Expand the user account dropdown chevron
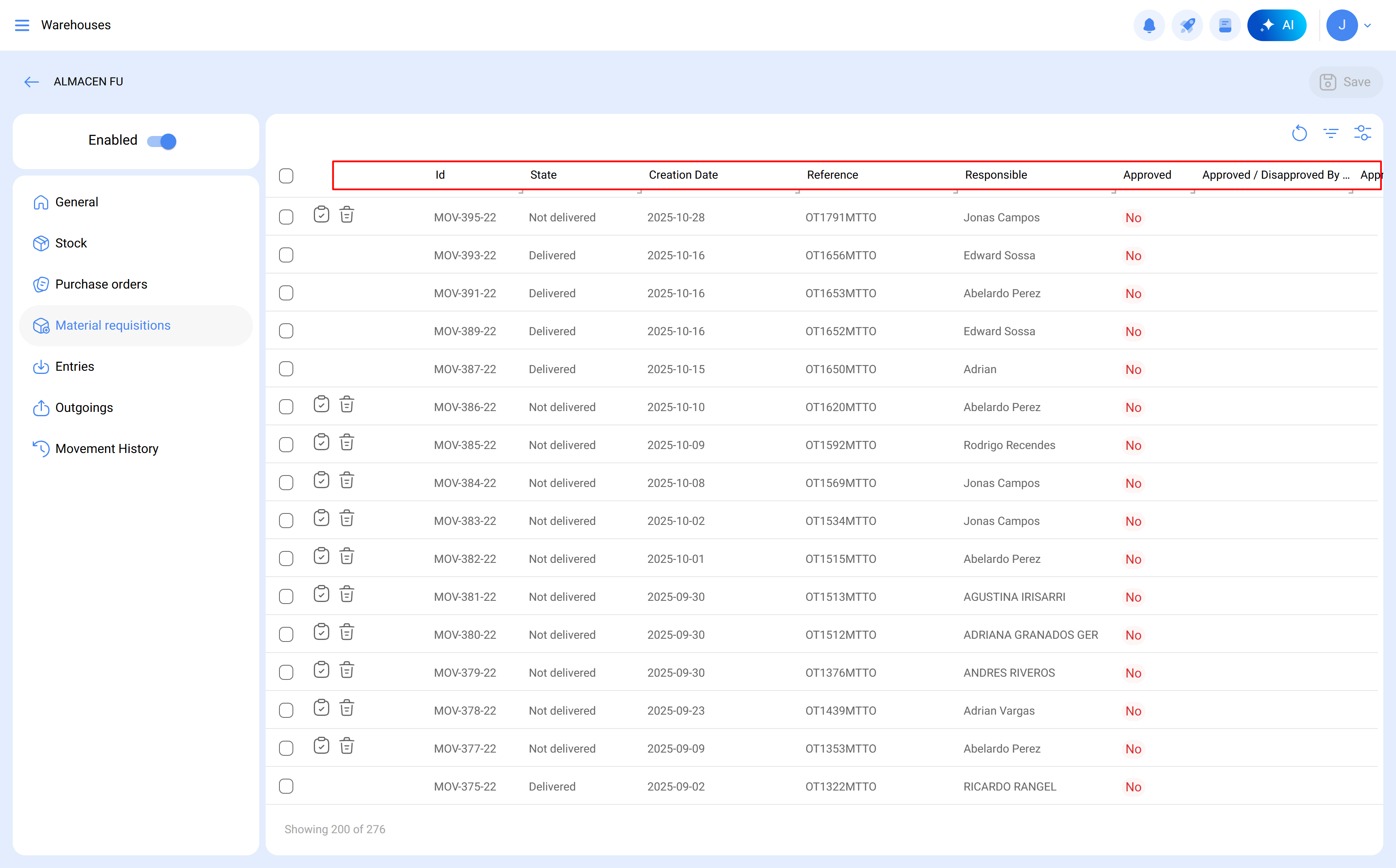 [x=1367, y=25]
